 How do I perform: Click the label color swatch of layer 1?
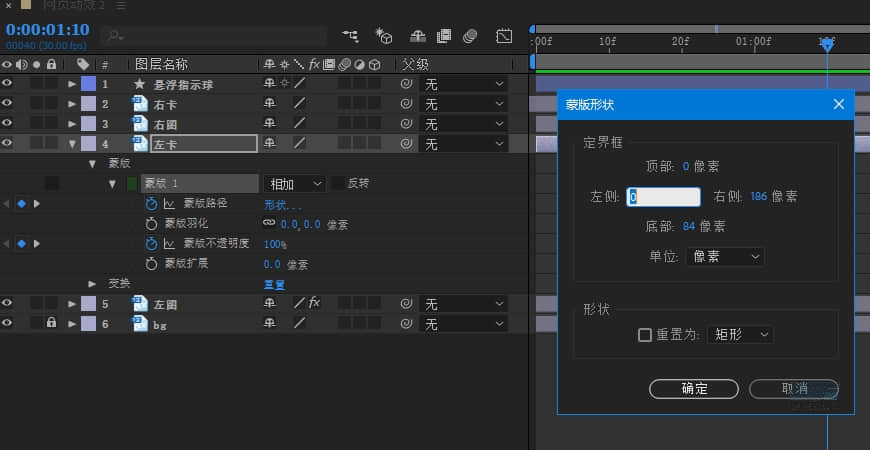click(88, 84)
